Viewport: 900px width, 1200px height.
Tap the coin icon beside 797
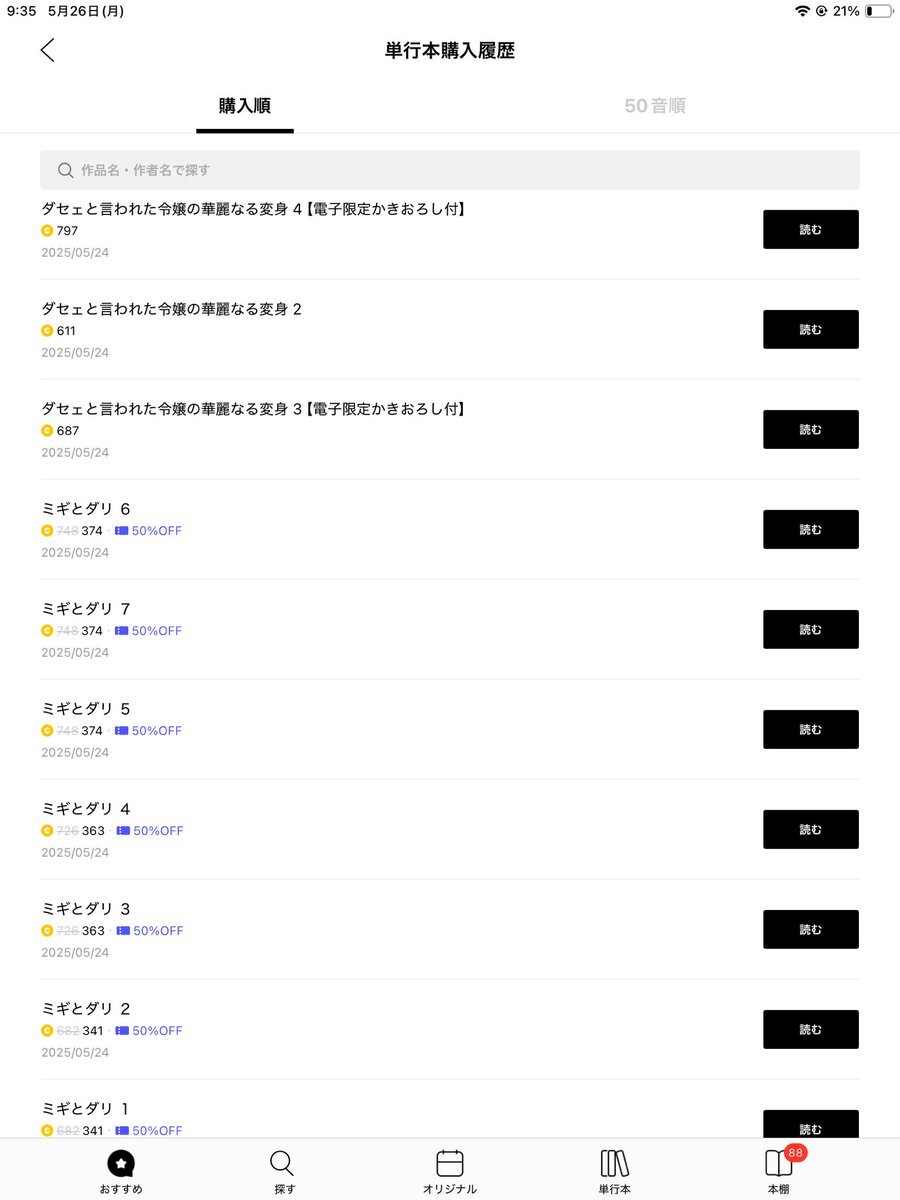(47, 231)
